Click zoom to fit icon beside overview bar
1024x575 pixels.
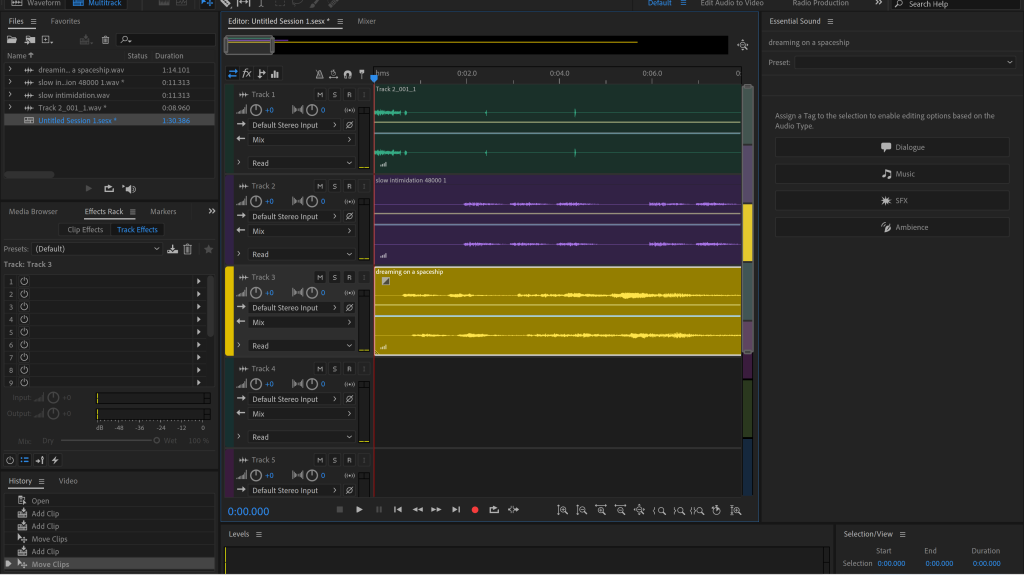pos(743,45)
